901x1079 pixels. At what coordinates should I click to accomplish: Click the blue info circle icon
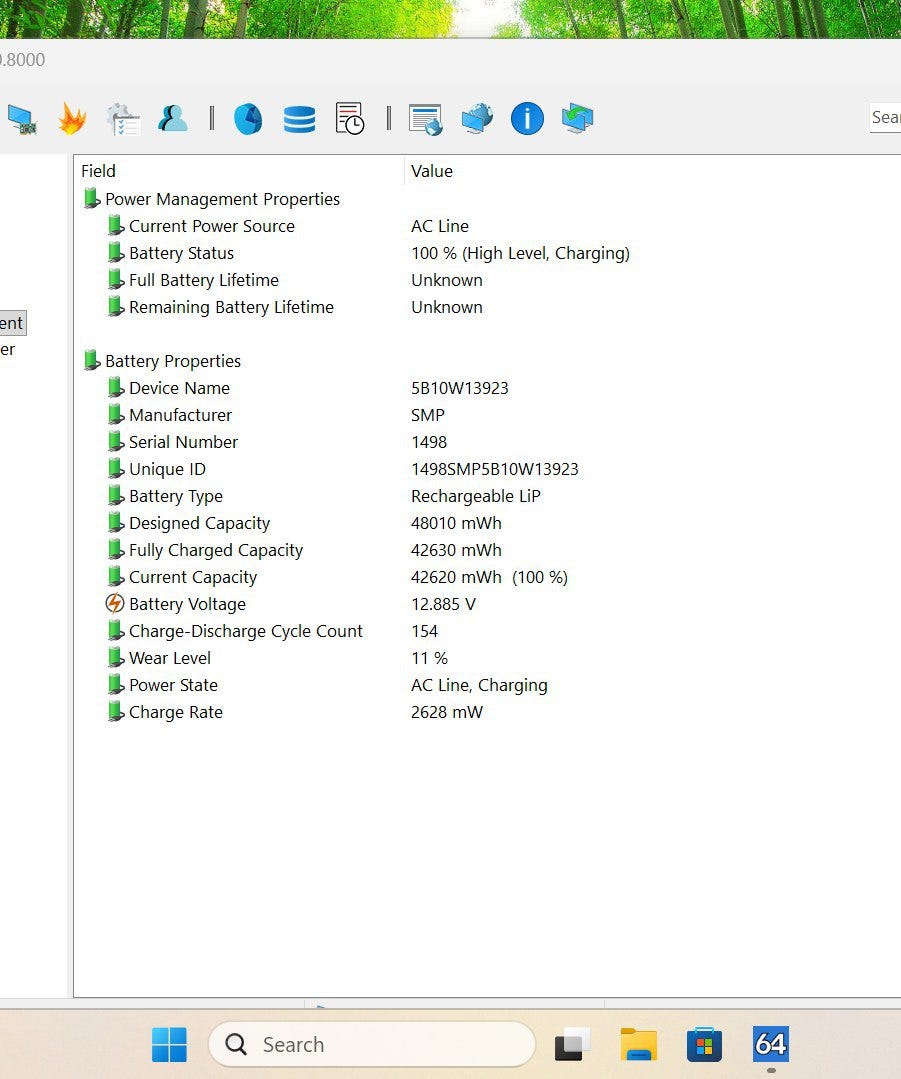pos(527,119)
